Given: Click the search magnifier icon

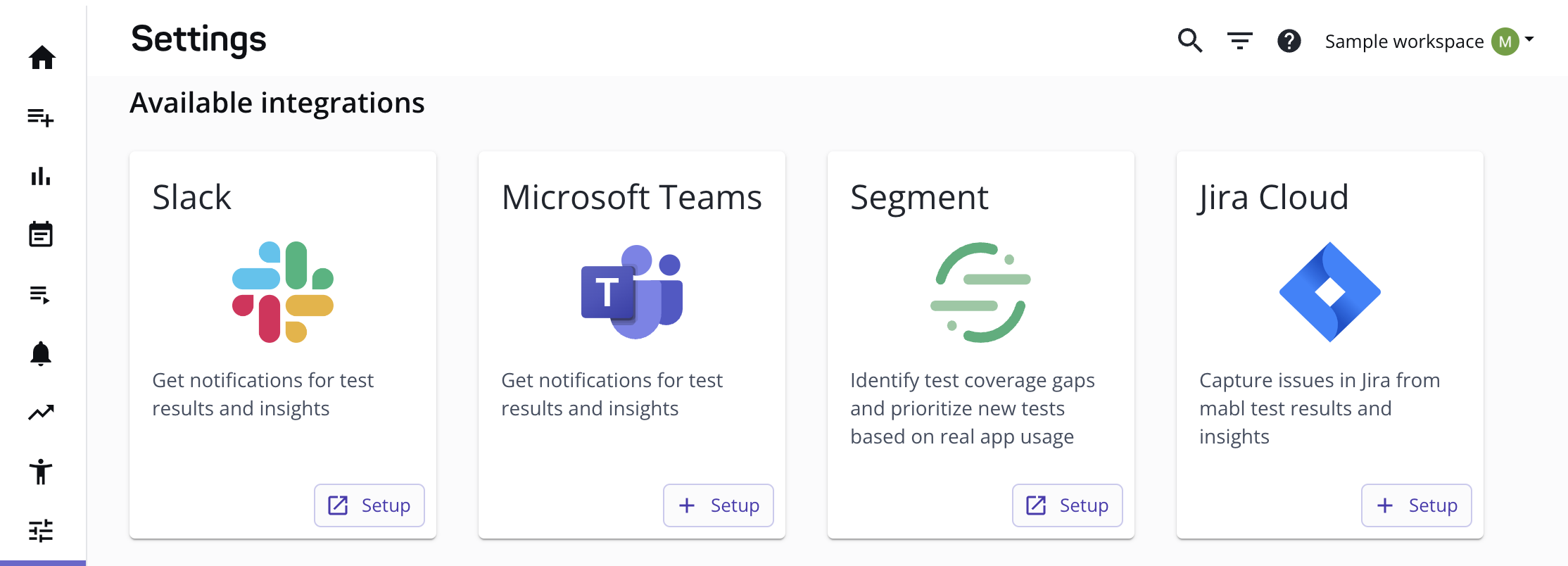Looking at the screenshot, I should [x=1190, y=41].
